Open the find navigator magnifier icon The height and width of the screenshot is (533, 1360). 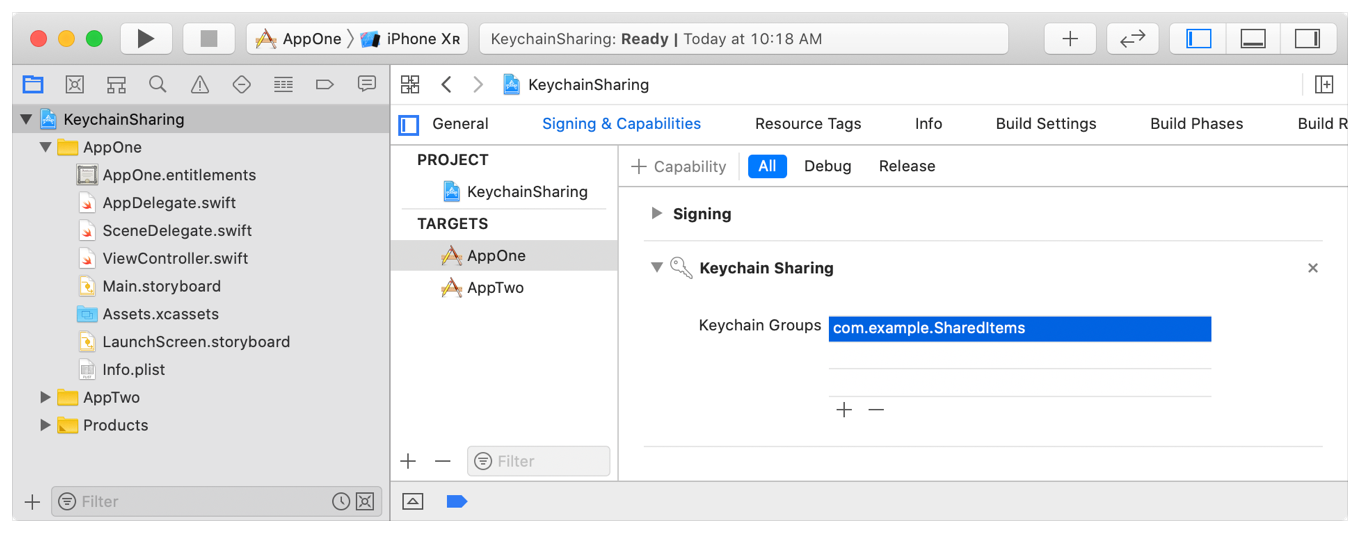coord(158,85)
